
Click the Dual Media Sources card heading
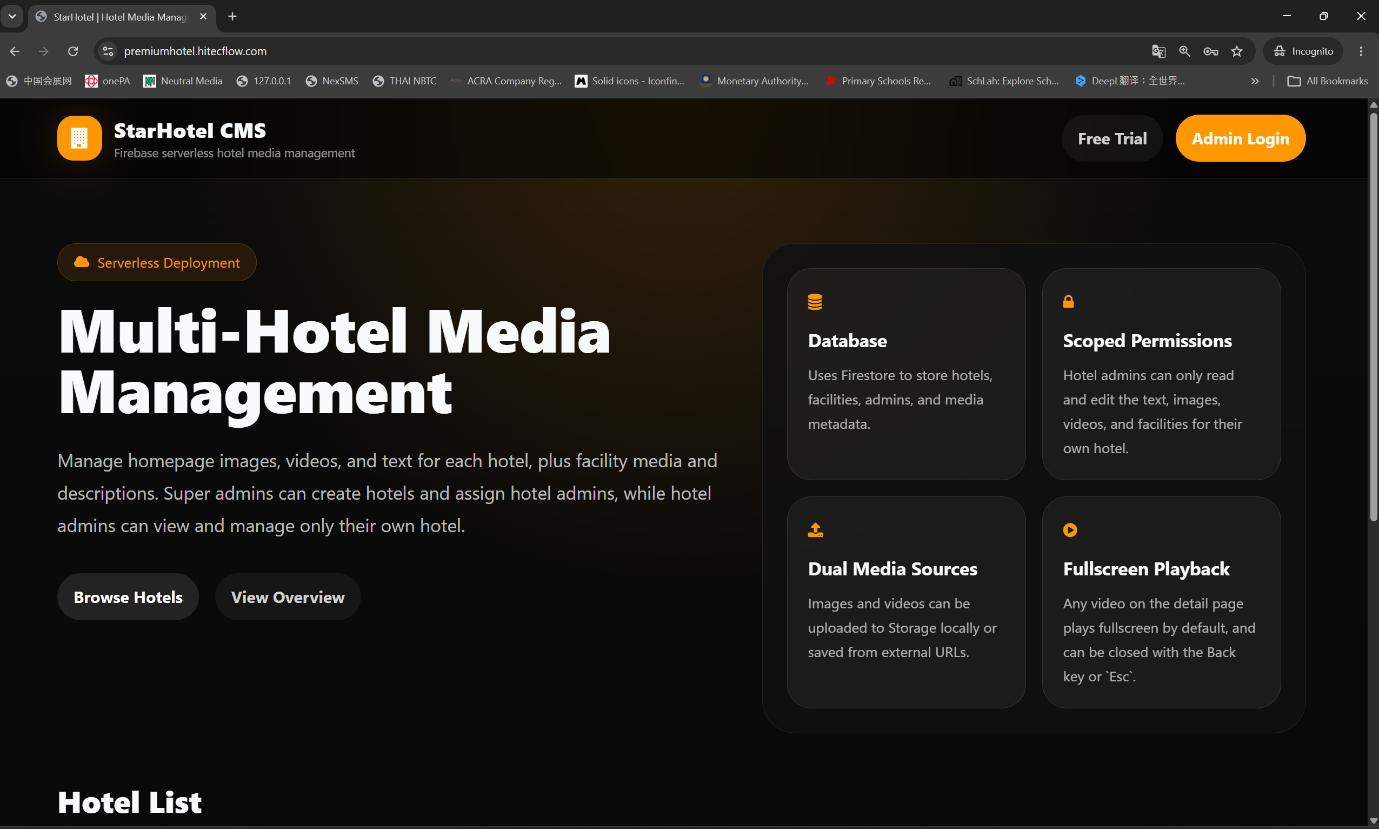pyautogui.click(x=893, y=569)
